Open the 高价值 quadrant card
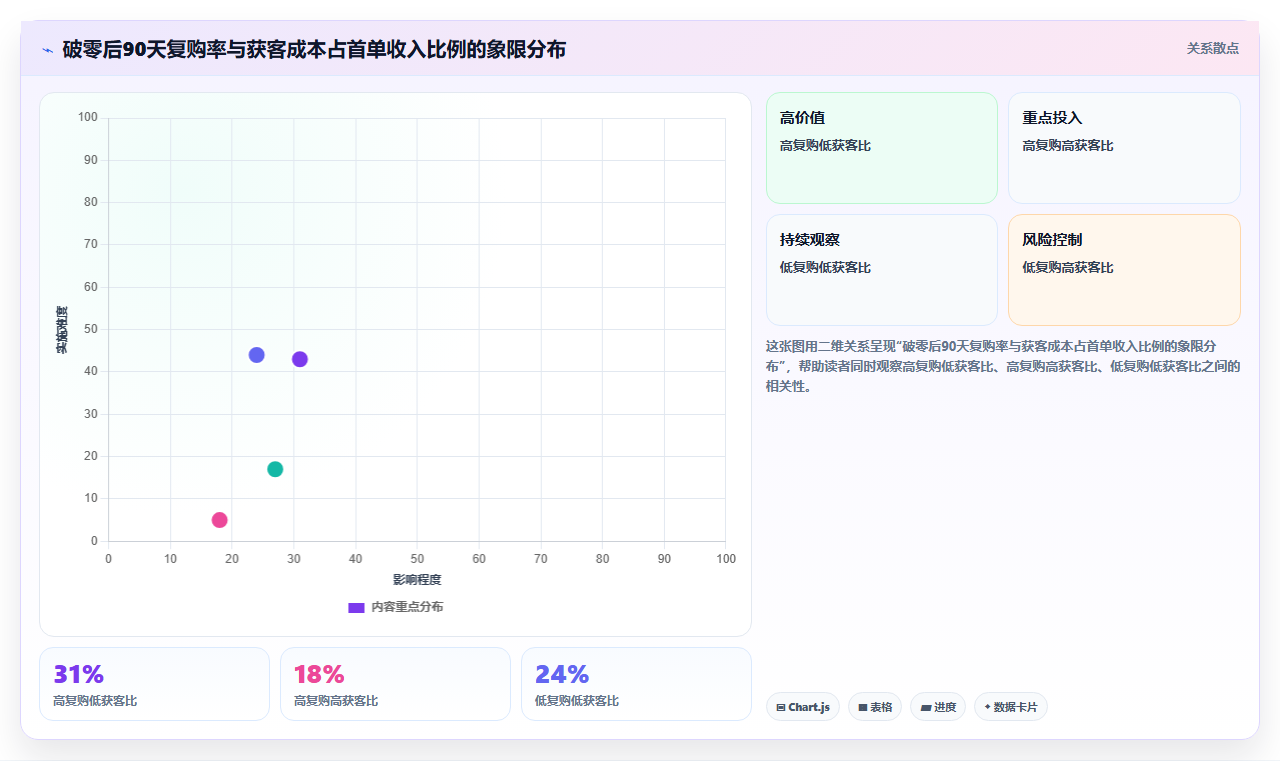This screenshot has height=761, width=1280. pos(882,148)
